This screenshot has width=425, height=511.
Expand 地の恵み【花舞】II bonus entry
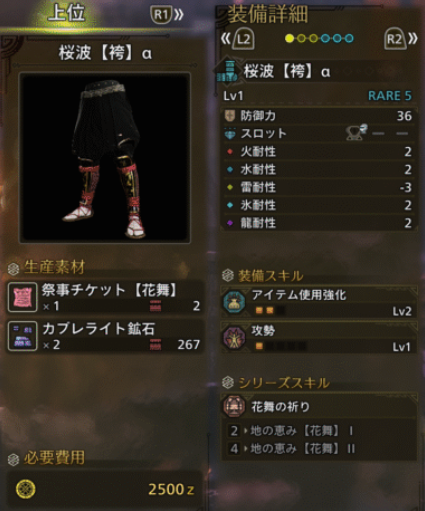319,449
